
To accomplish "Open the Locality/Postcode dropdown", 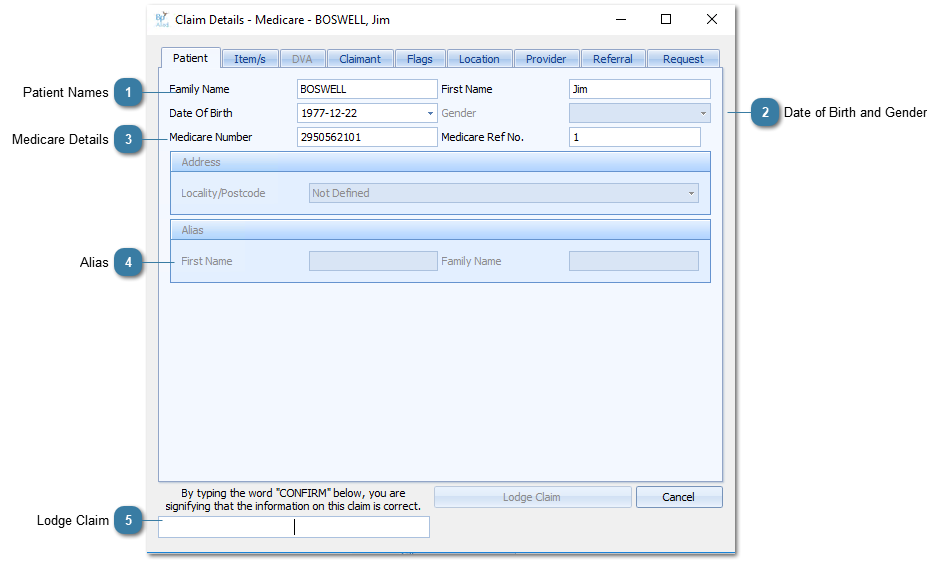I will pos(503,193).
